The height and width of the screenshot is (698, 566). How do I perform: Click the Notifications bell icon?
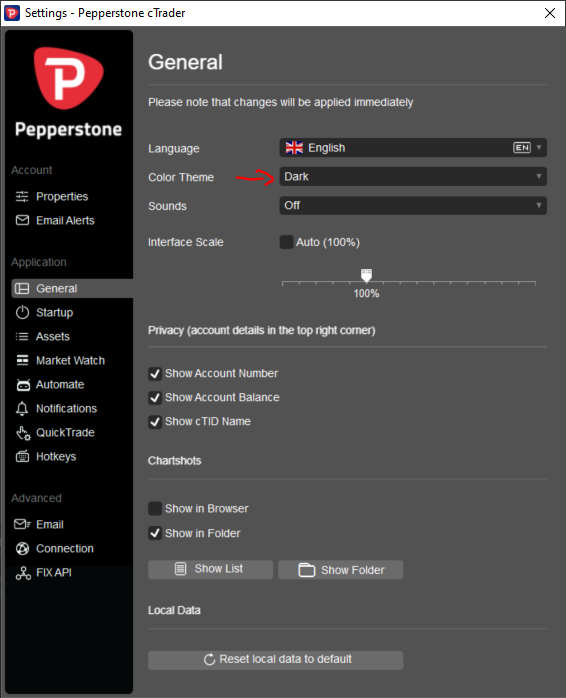click(x=22, y=409)
